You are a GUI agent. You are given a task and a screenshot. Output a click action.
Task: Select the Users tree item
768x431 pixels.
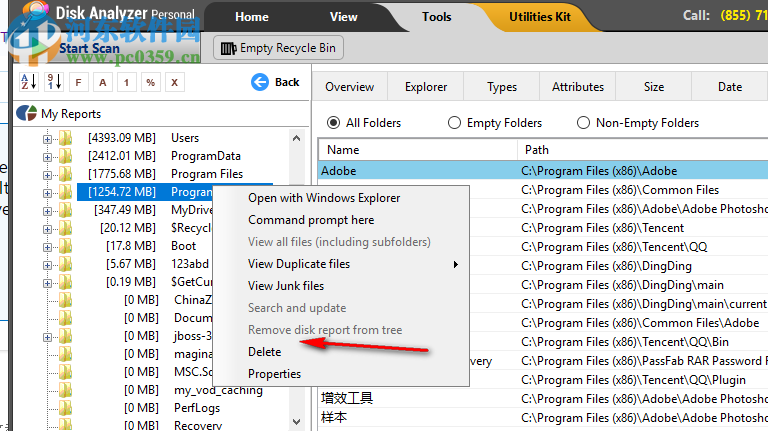coord(185,138)
